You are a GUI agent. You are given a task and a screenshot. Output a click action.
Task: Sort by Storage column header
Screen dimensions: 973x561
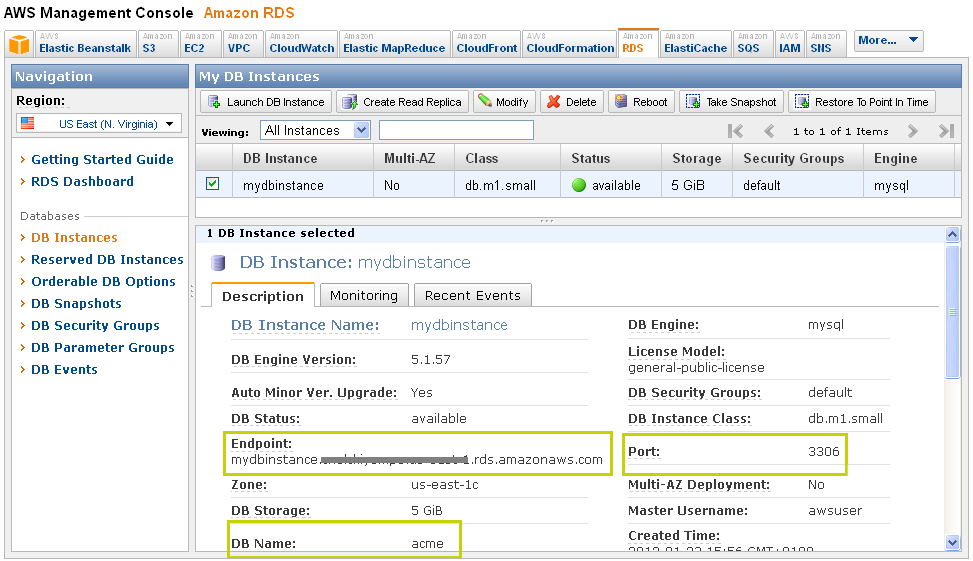[x=697, y=158]
